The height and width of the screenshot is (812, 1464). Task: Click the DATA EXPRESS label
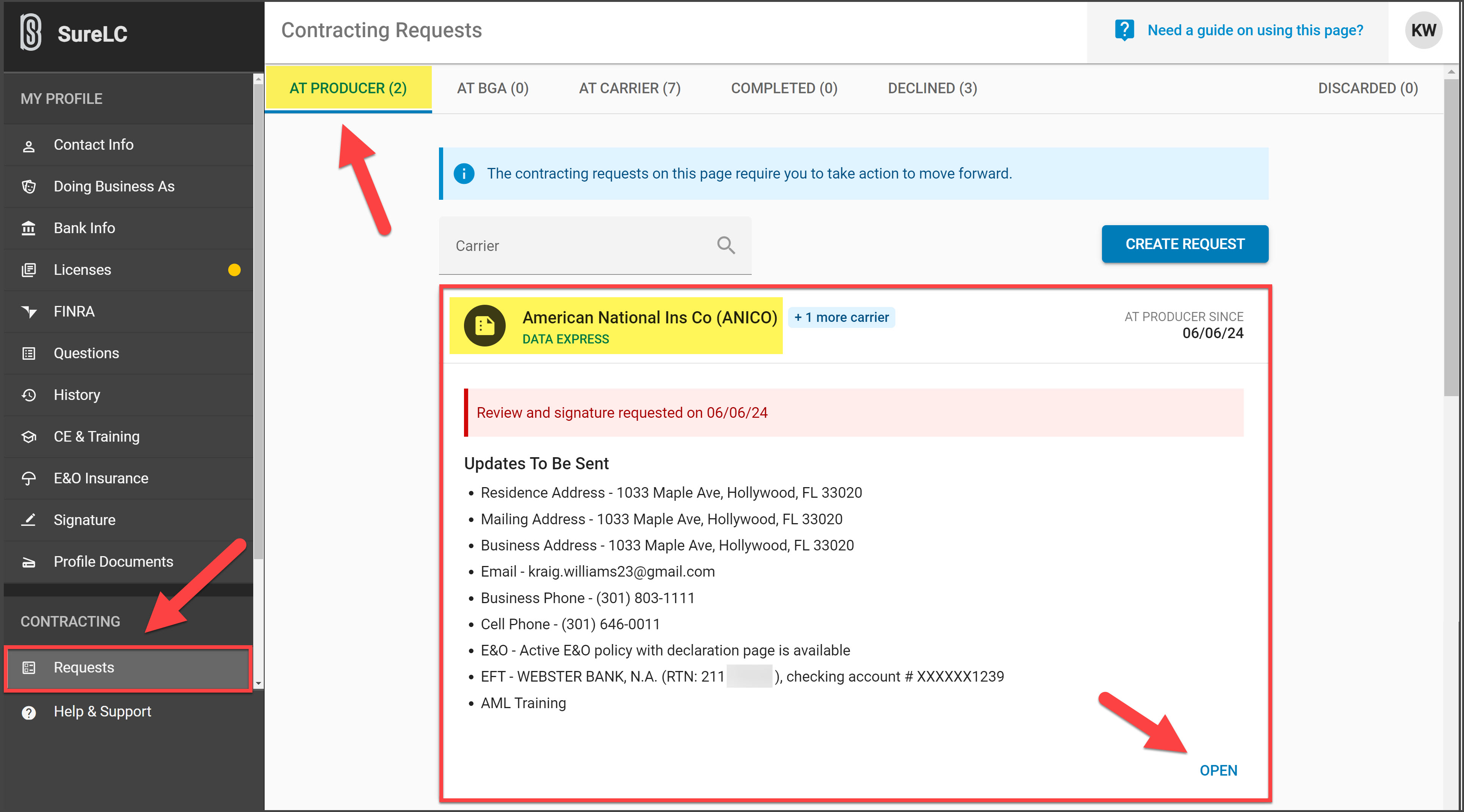566,339
